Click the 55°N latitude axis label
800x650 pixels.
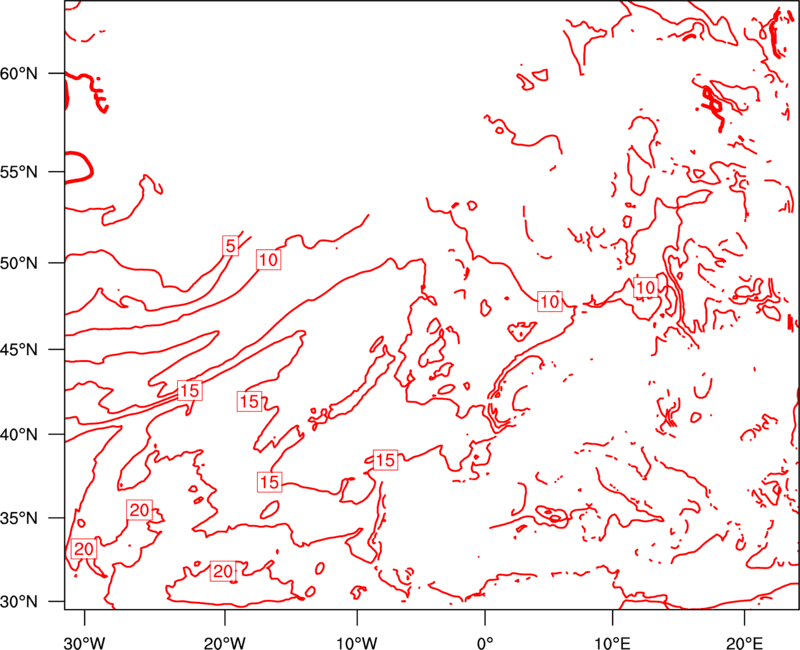pyautogui.click(x=19, y=172)
